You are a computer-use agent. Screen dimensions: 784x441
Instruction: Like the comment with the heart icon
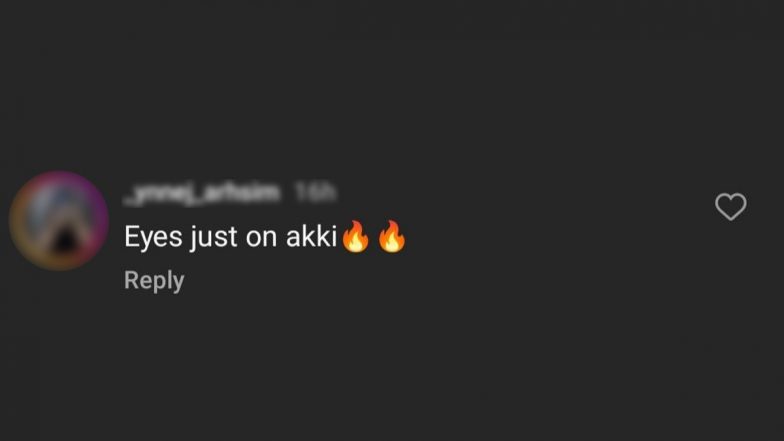pyautogui.click(x=730, y=206)
